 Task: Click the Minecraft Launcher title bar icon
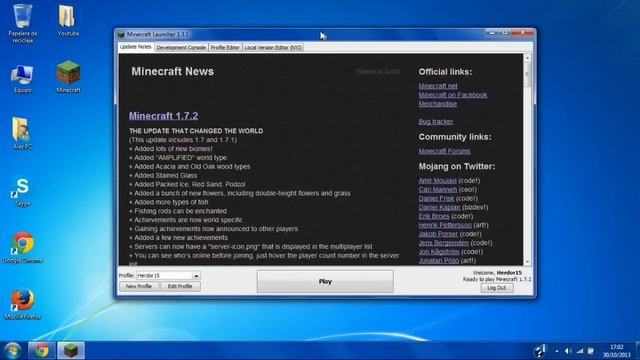pos(121,34)
